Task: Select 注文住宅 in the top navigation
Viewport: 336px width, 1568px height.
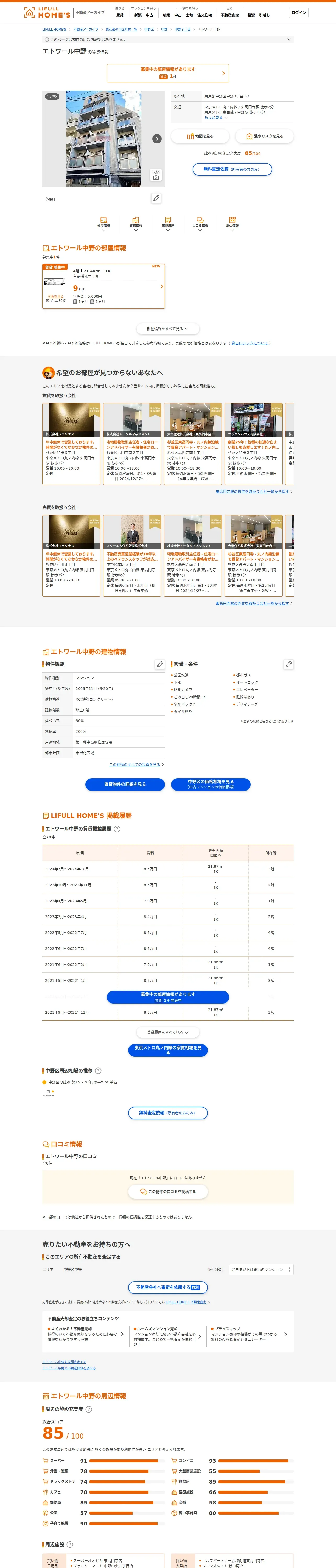Action: coord(205,15)
